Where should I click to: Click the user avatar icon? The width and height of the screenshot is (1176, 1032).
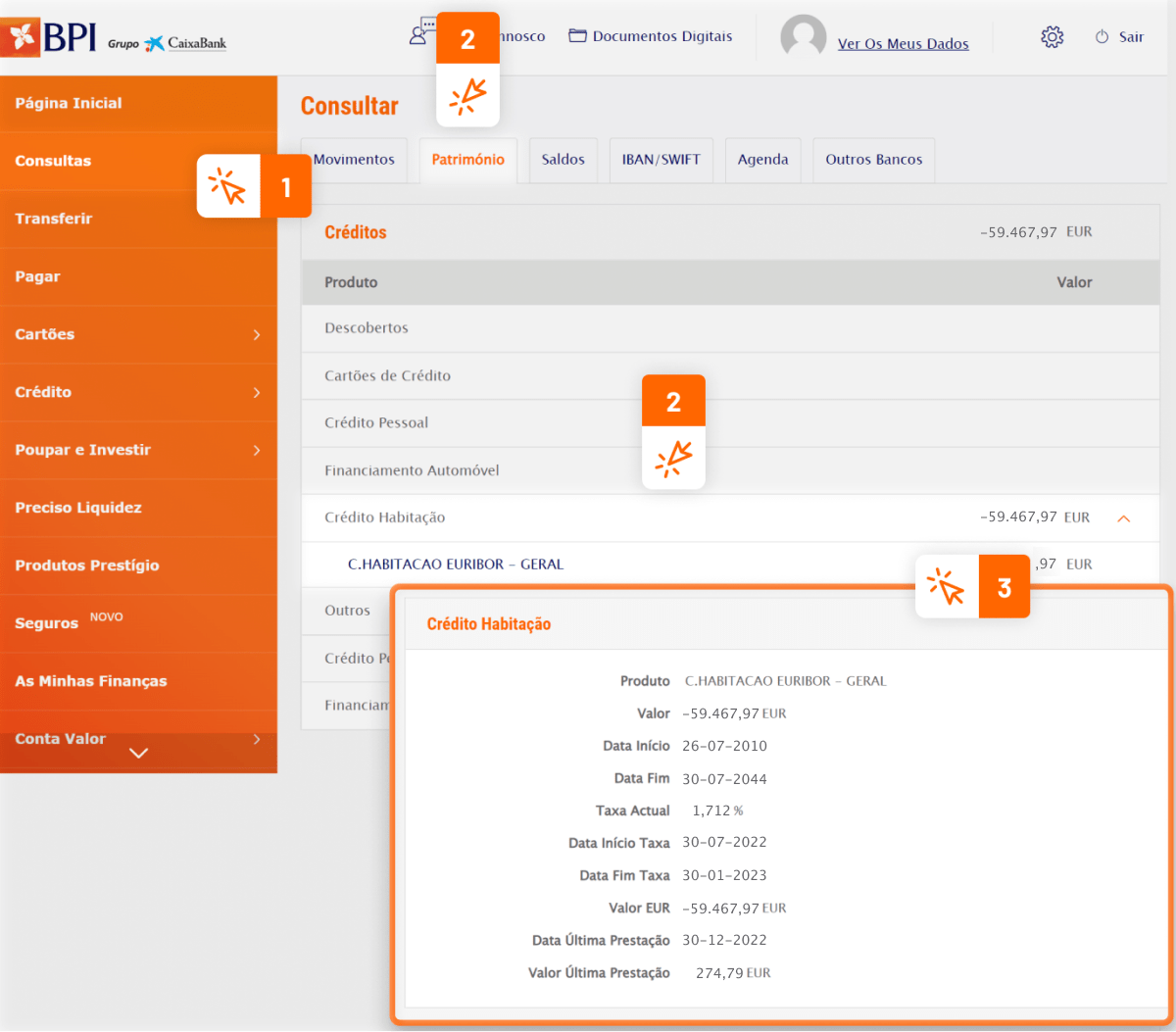click(803, 37)
